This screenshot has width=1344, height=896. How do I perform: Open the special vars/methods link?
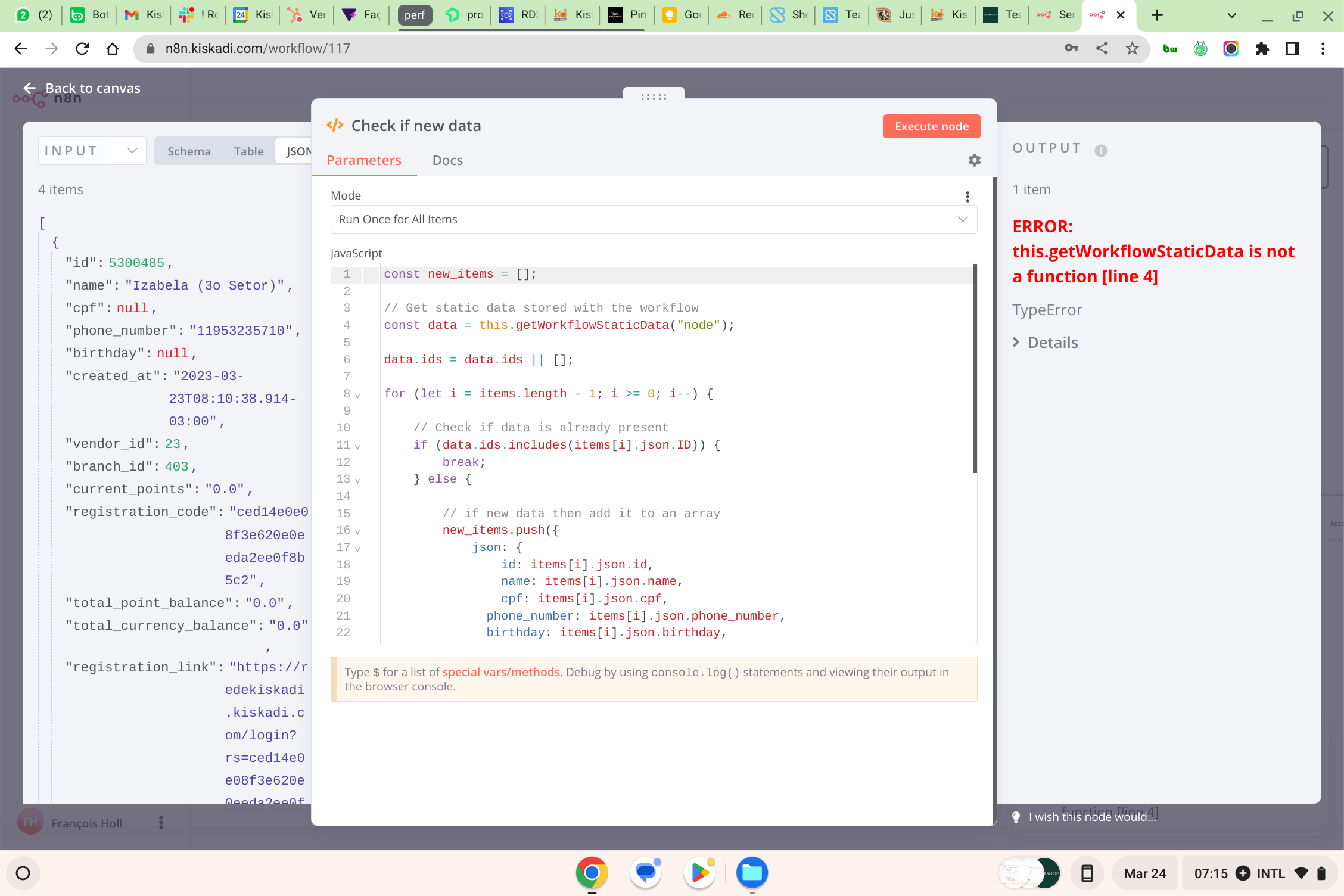click(500, 672)
